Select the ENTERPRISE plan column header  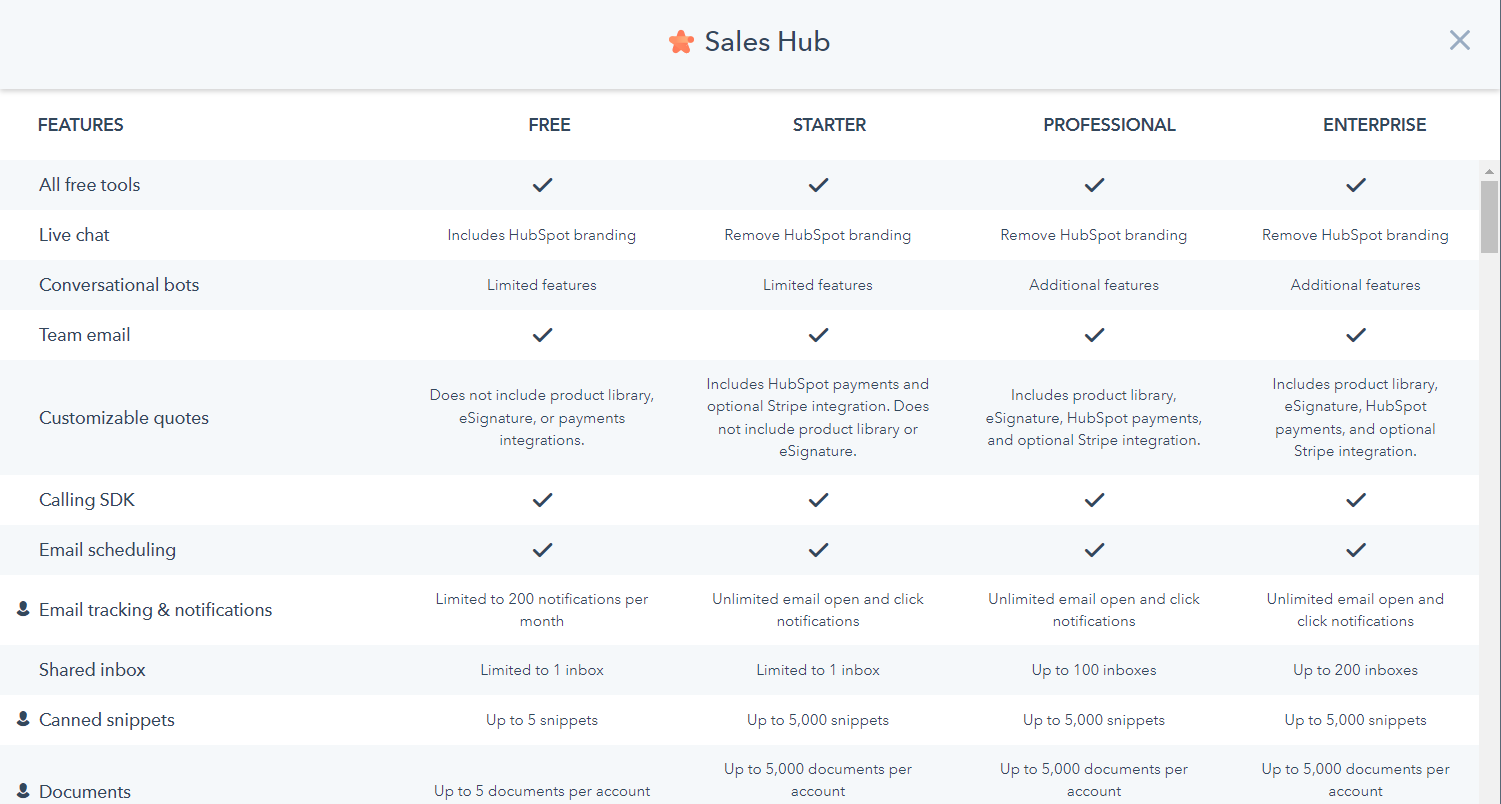(1374, 125)
